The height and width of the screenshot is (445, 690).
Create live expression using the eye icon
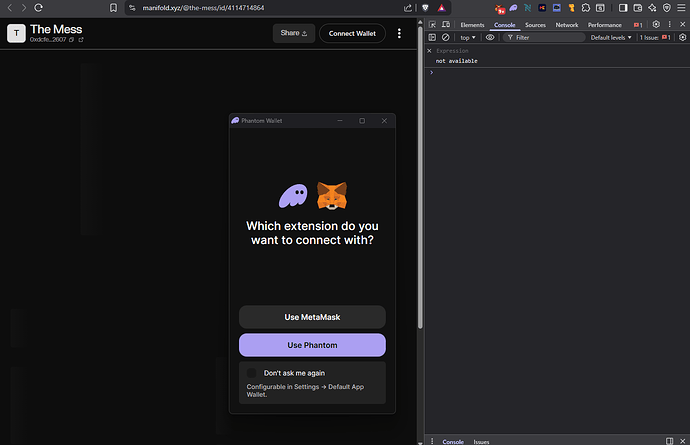coord(490,37)
